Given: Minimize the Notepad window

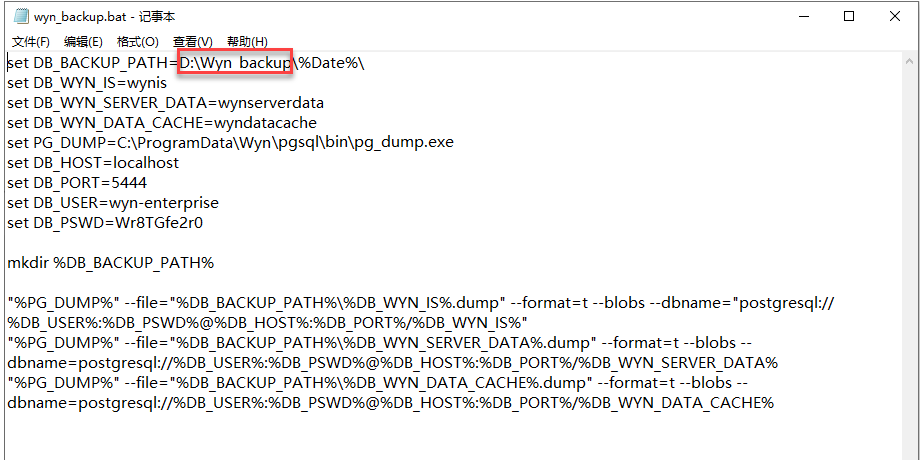Looking at the screenshot, I should [803, 16].
